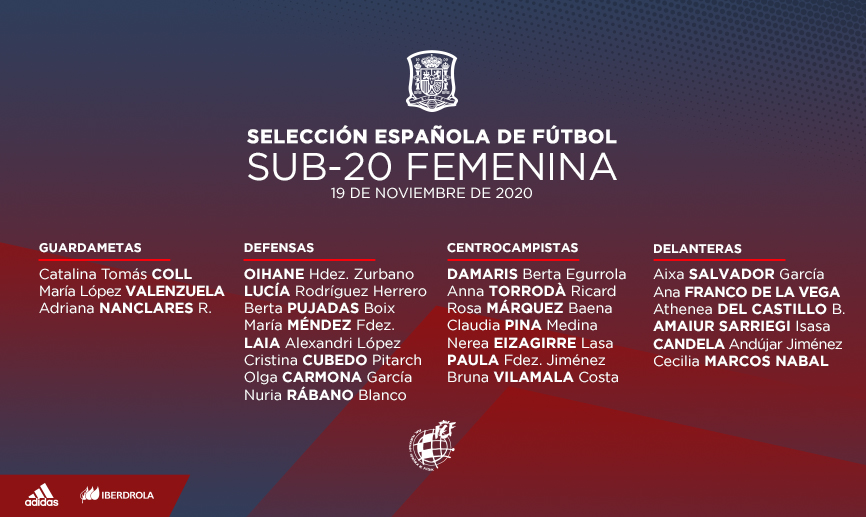
Task: Select the GUARDAMETAS heading
Action: [x=90, y=248]
